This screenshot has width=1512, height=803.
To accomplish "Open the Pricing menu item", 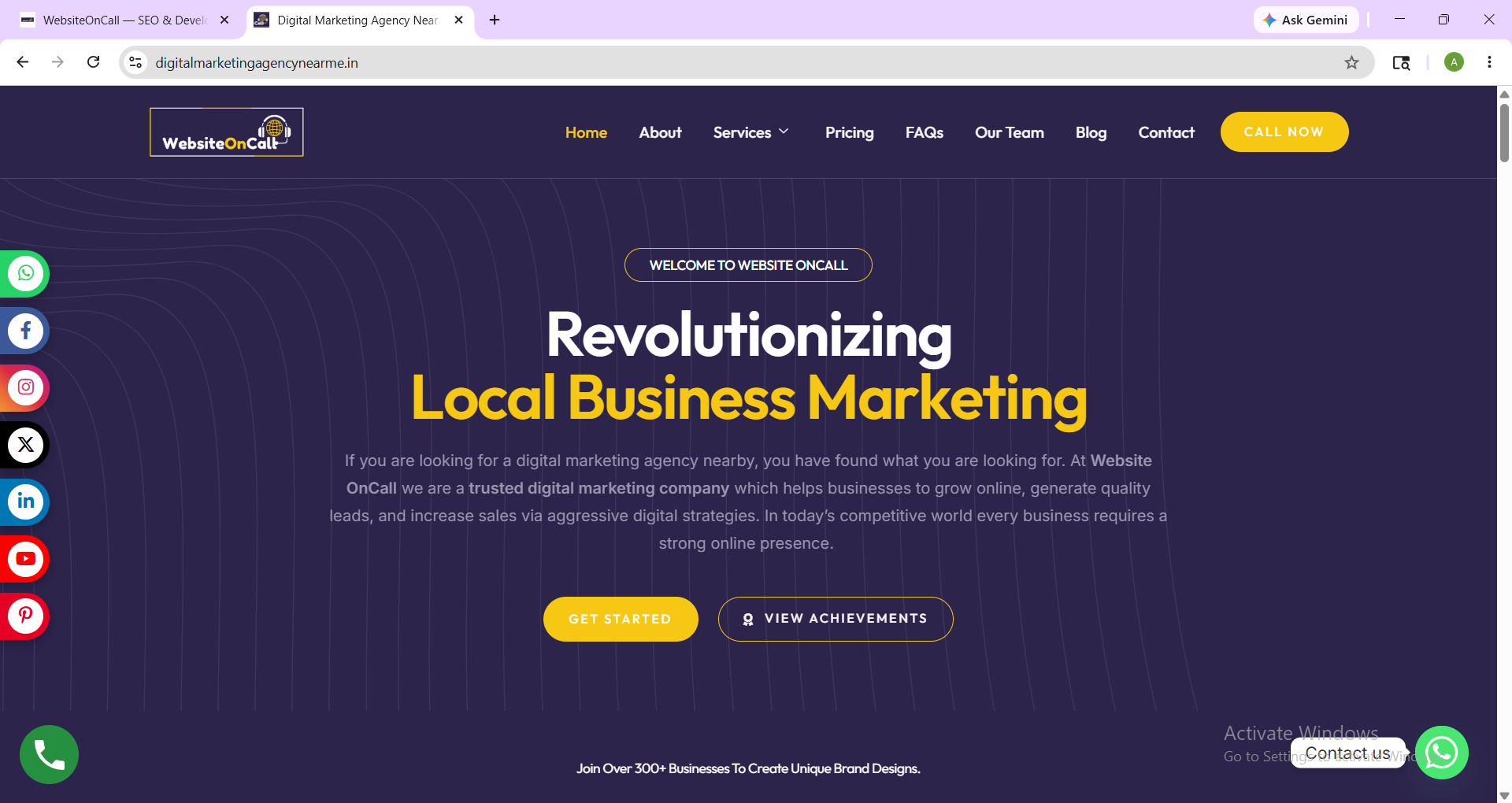I will (849, 132).
